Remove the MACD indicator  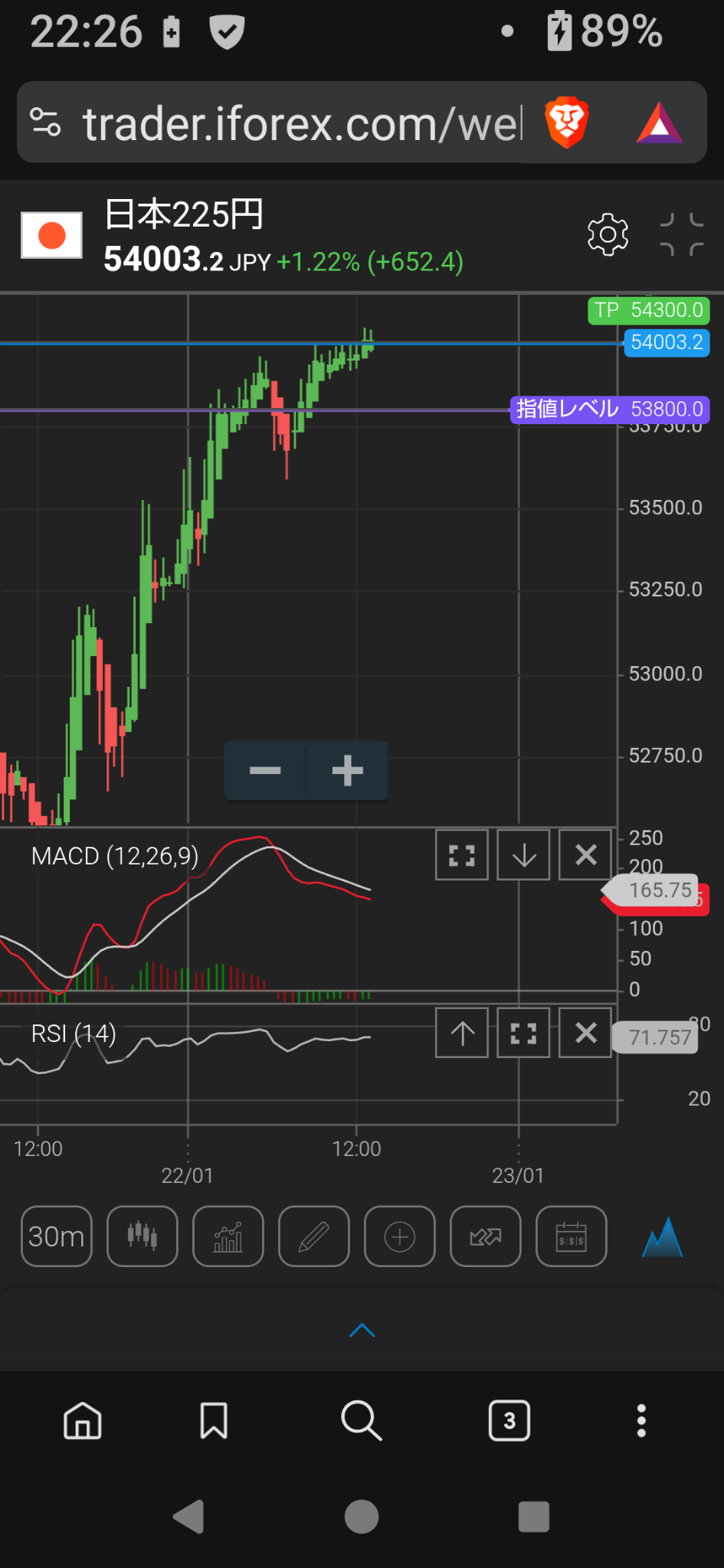click(585, 854)
